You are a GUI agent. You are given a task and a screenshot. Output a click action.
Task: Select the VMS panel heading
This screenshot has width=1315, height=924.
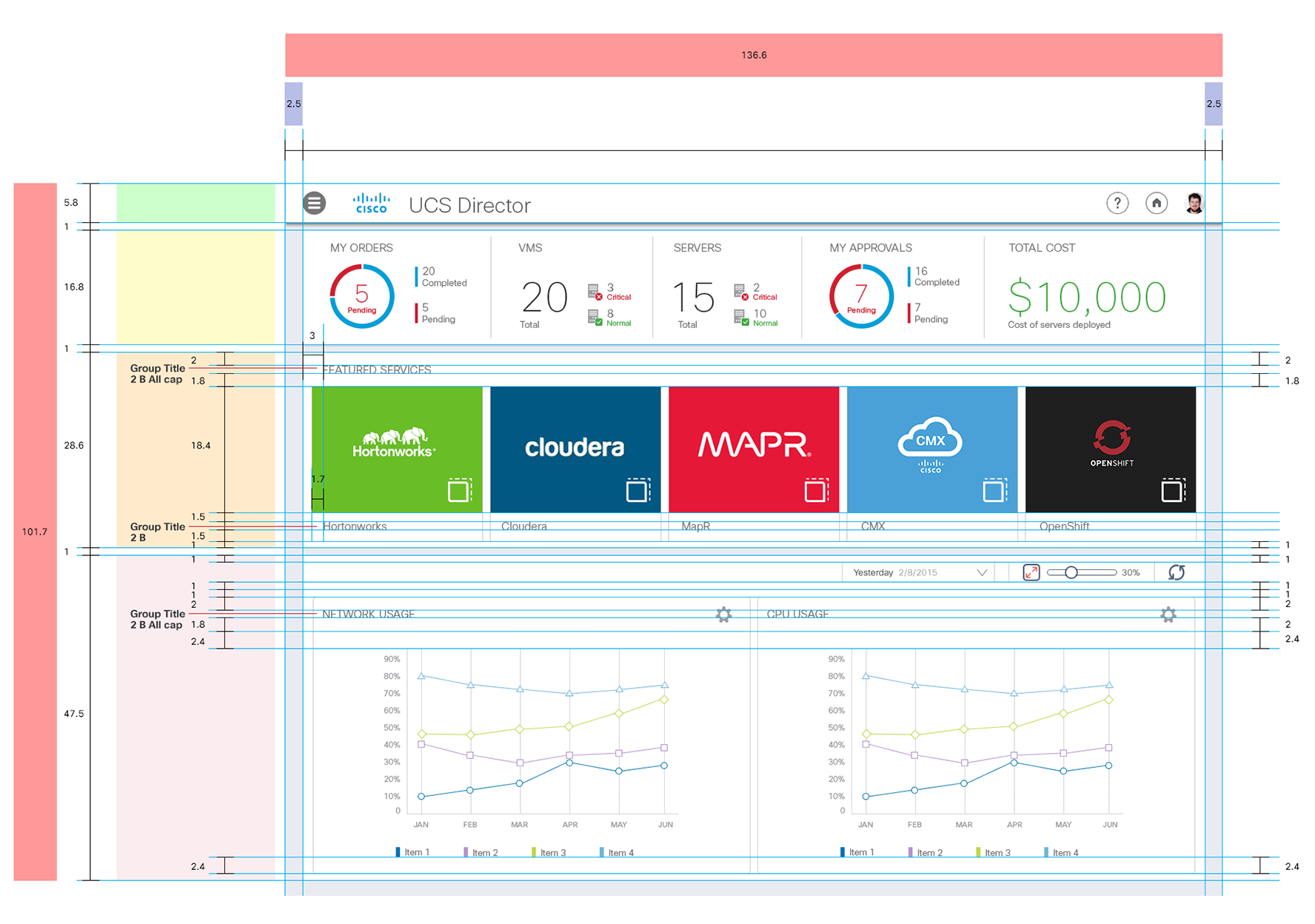530,248
